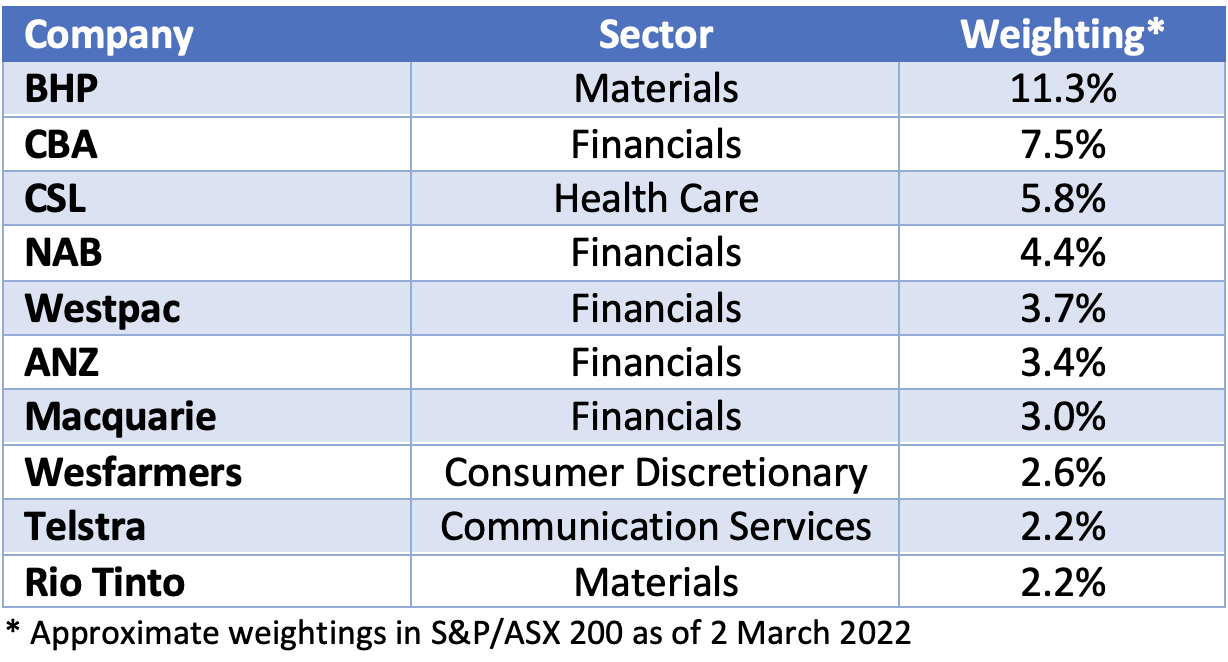
Task: Select the CSL row label
Action: [x=56, y=198]
